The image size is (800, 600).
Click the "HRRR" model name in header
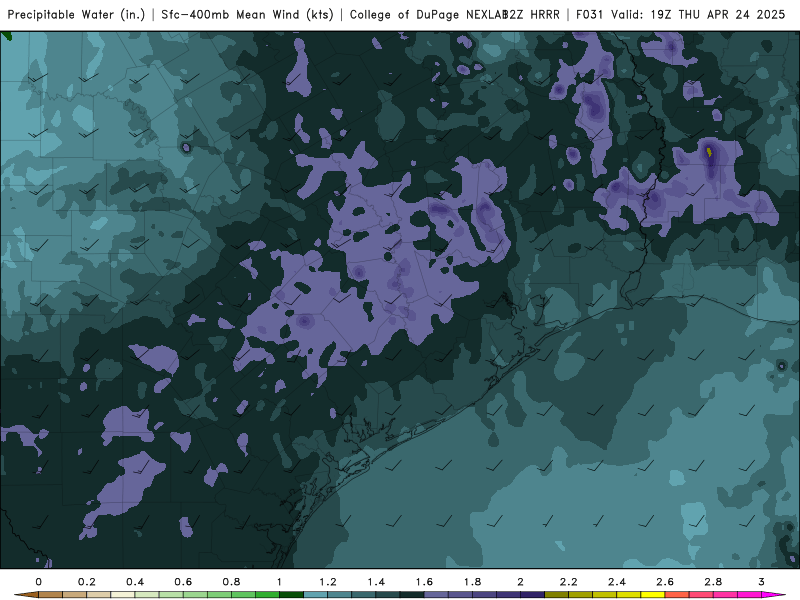544,15
